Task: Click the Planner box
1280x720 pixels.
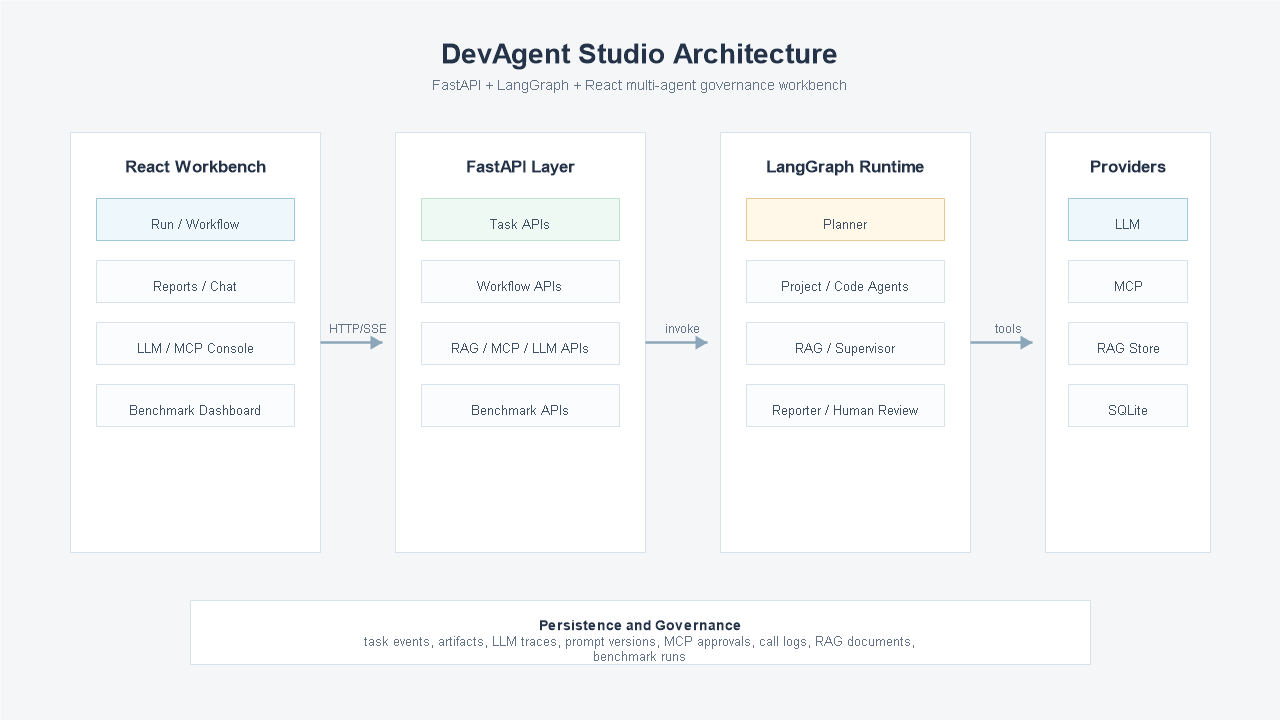Action: (845, 219)
